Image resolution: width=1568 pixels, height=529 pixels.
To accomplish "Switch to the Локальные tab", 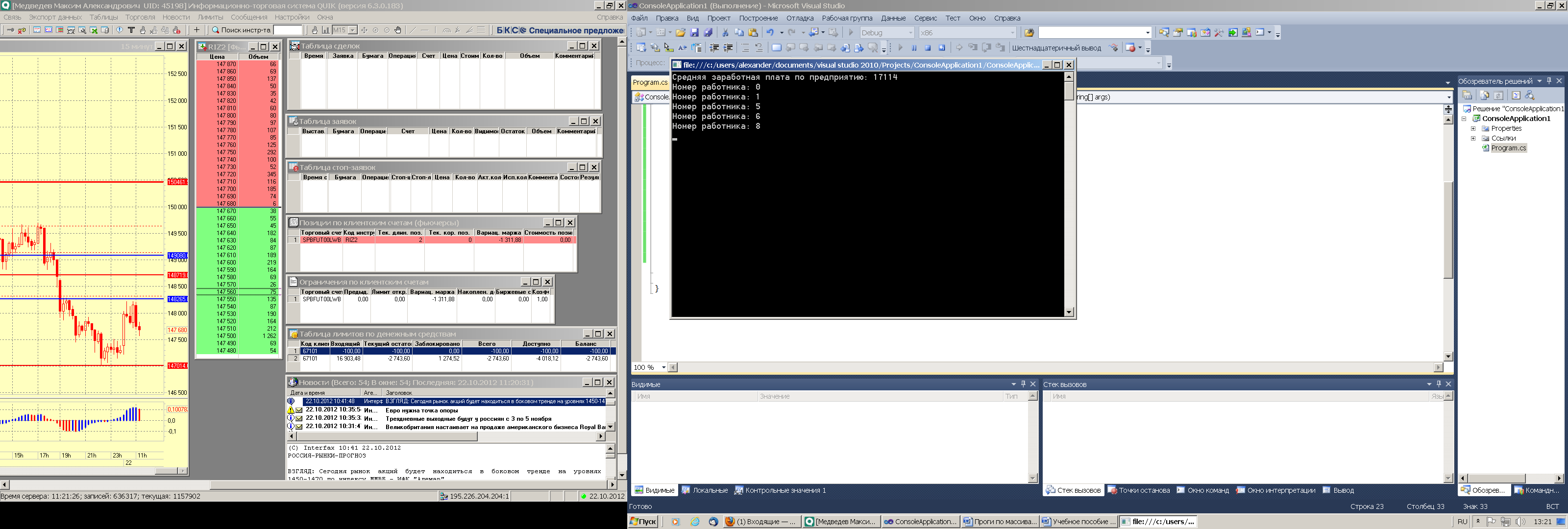I will pyautogui.click(x=705, y=491).
